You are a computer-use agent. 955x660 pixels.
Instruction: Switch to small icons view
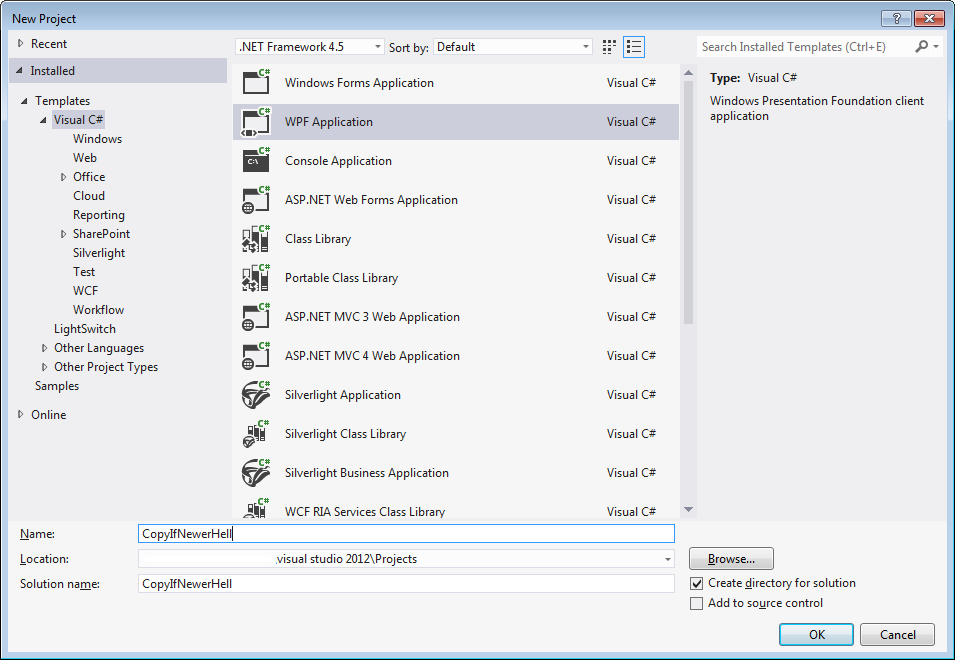pos(610,47)
